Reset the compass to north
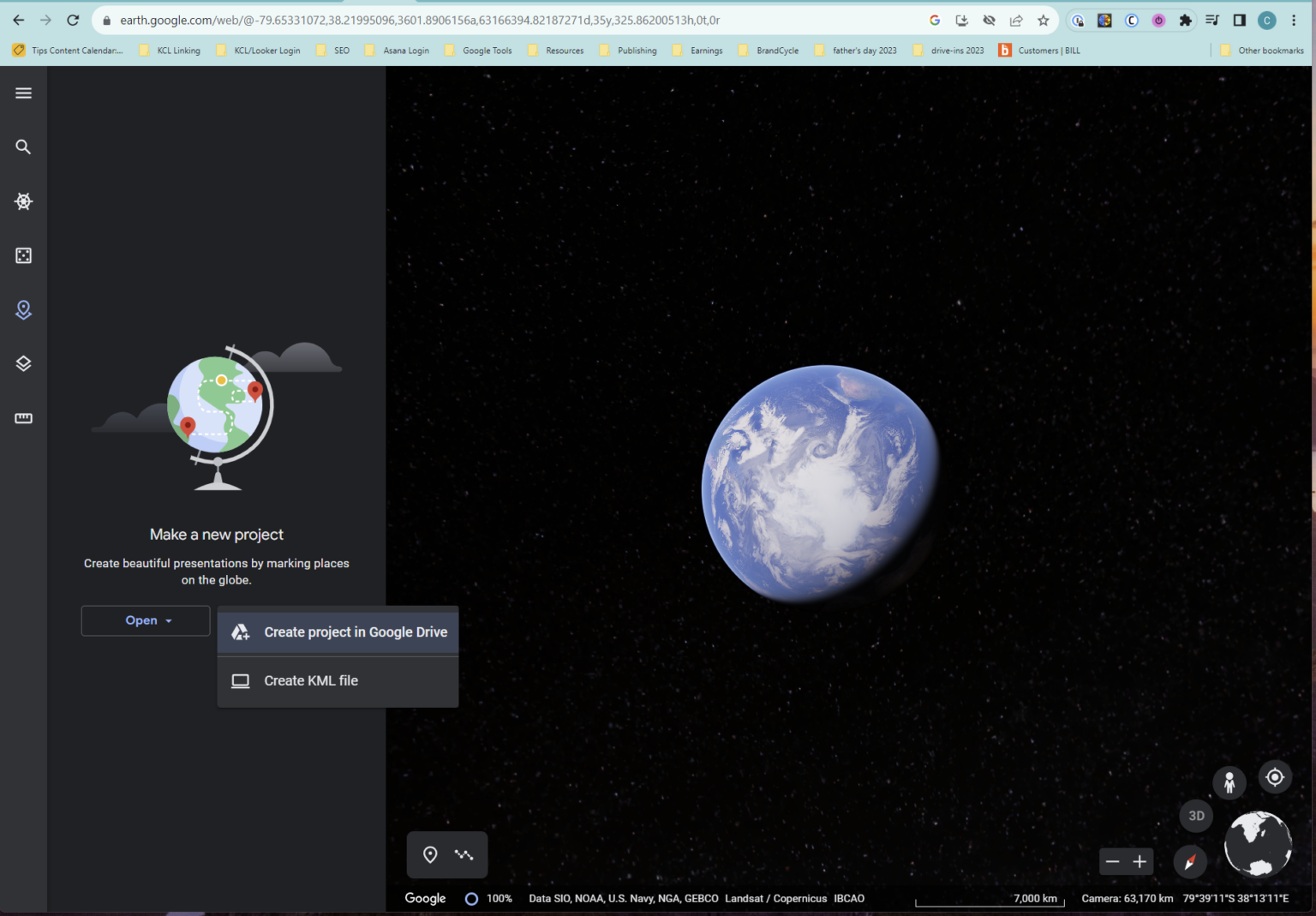This screenshot has height=916, width=1316. coord(1190,861)
